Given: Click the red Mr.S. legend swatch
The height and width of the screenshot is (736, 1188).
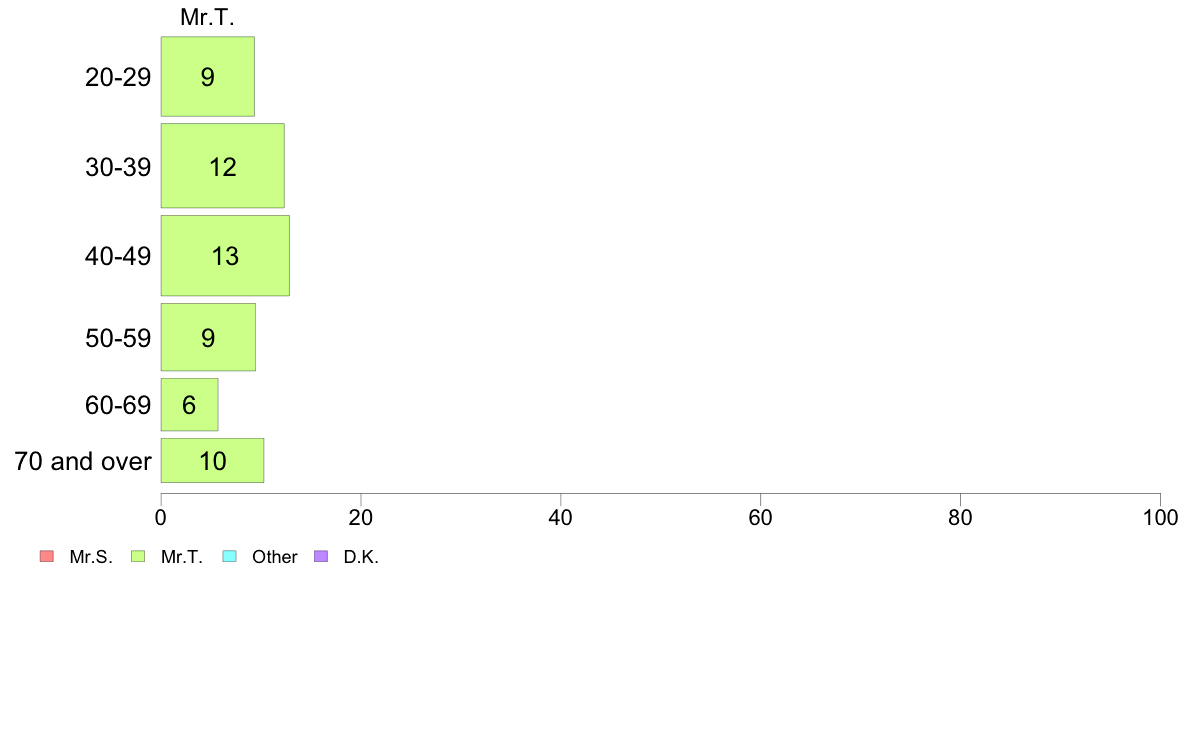Looking at the screenshot, I should (47, 556).
